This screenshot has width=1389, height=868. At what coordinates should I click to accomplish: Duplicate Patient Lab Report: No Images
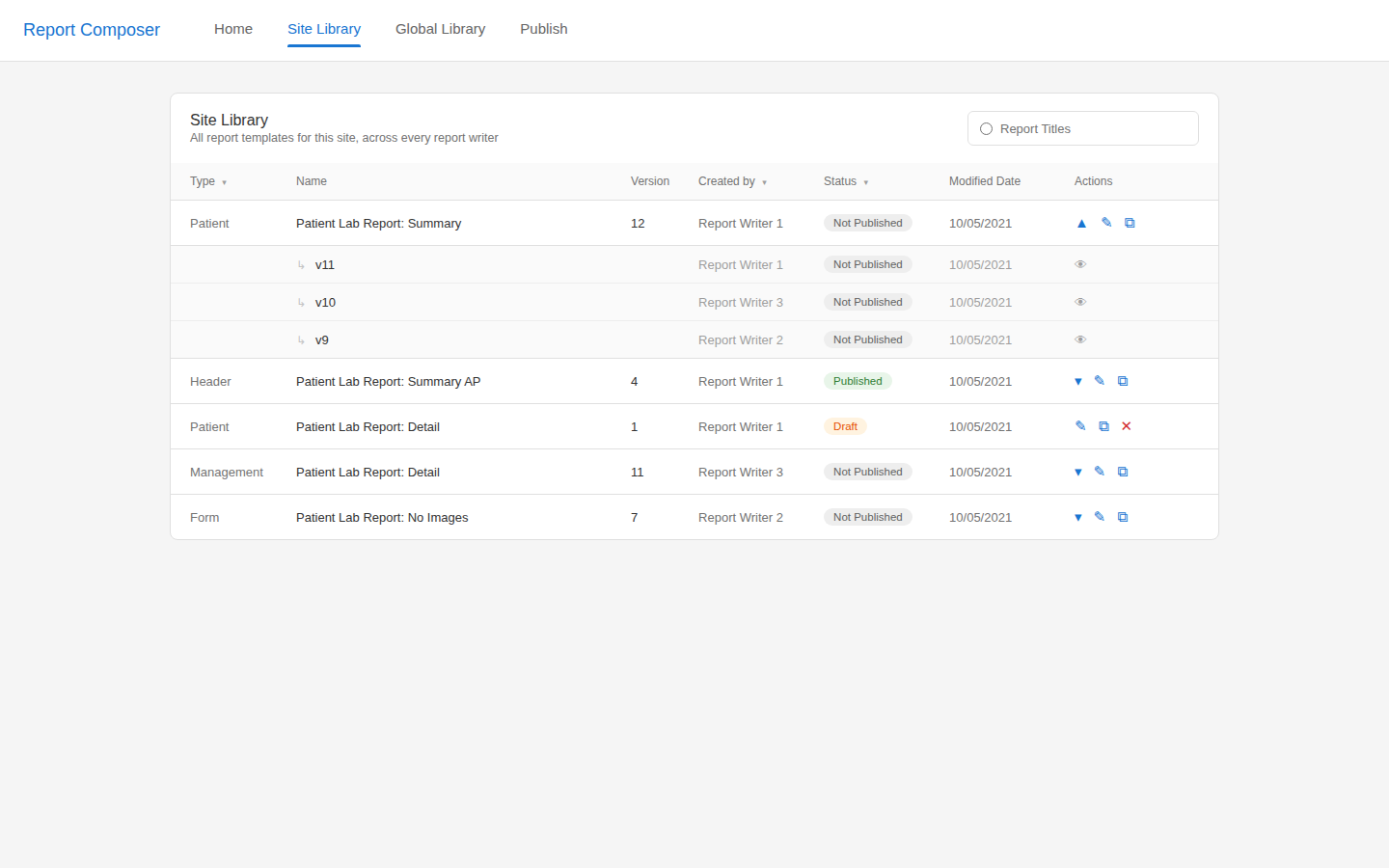click(1123, 517)
